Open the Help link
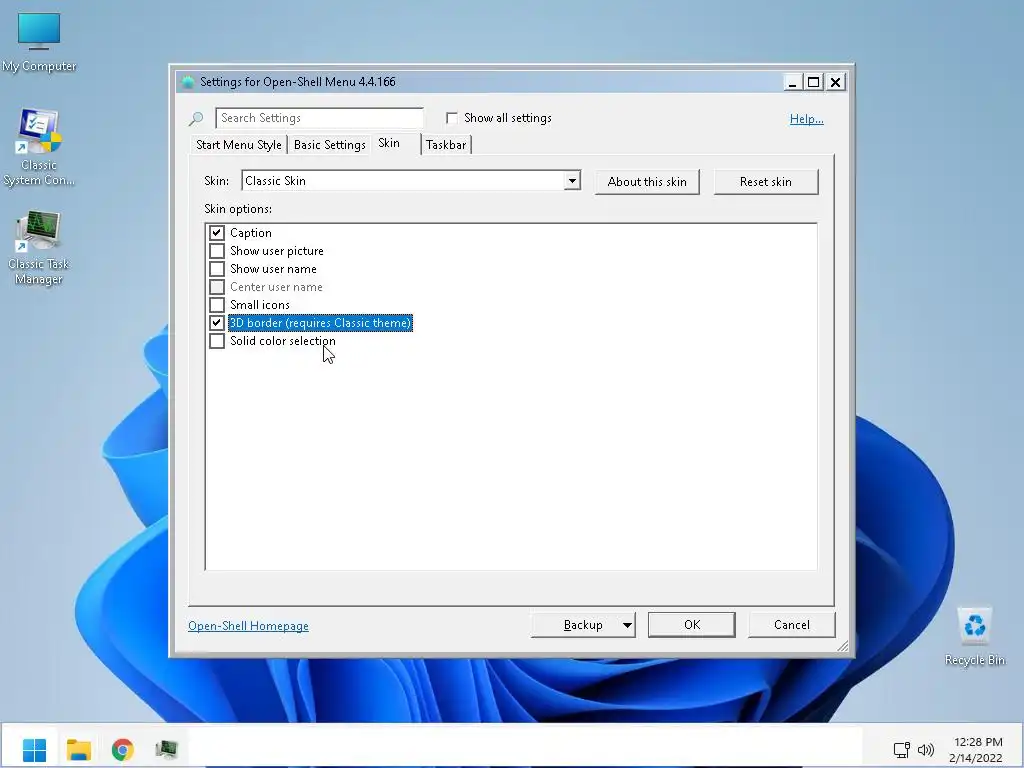1024x768 pixels. 807,119
